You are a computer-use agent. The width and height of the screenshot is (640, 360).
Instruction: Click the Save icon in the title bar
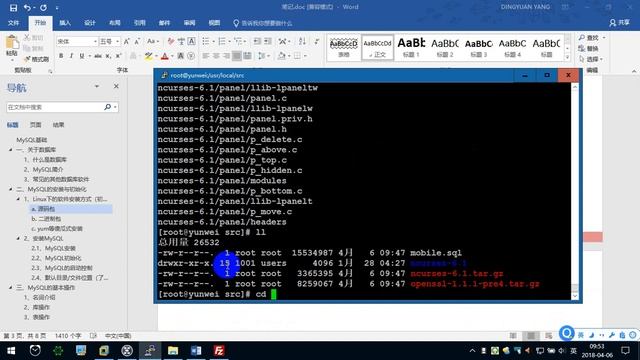click(13, 8)
